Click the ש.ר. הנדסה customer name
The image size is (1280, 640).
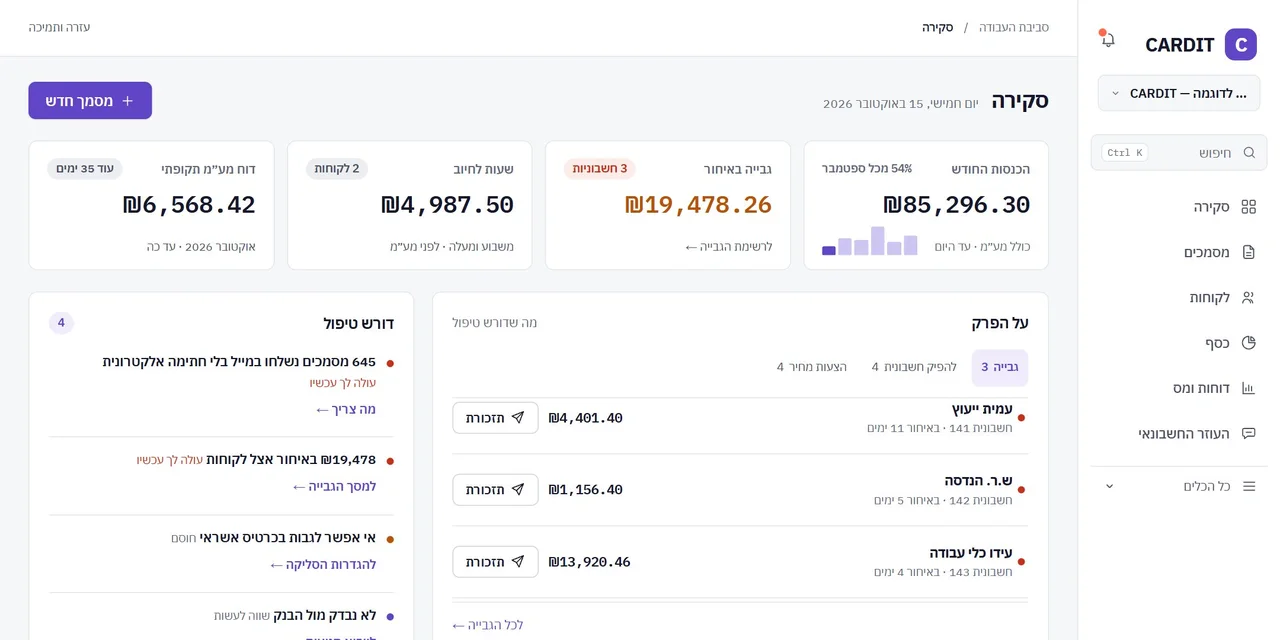tap(978, 481)
